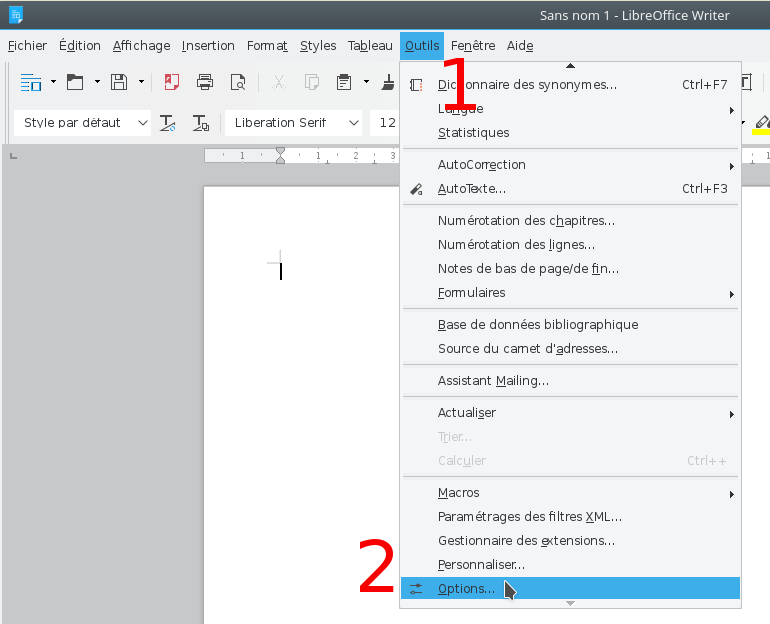Screen dimensions: 770x624
Task: Open Gestionnaire des extensions...
Action: tap(526, 541)
